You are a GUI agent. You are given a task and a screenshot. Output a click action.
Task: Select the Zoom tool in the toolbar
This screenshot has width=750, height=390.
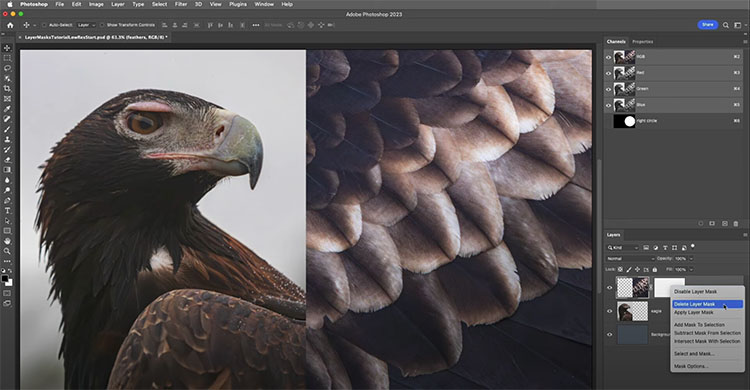point(7,251)
